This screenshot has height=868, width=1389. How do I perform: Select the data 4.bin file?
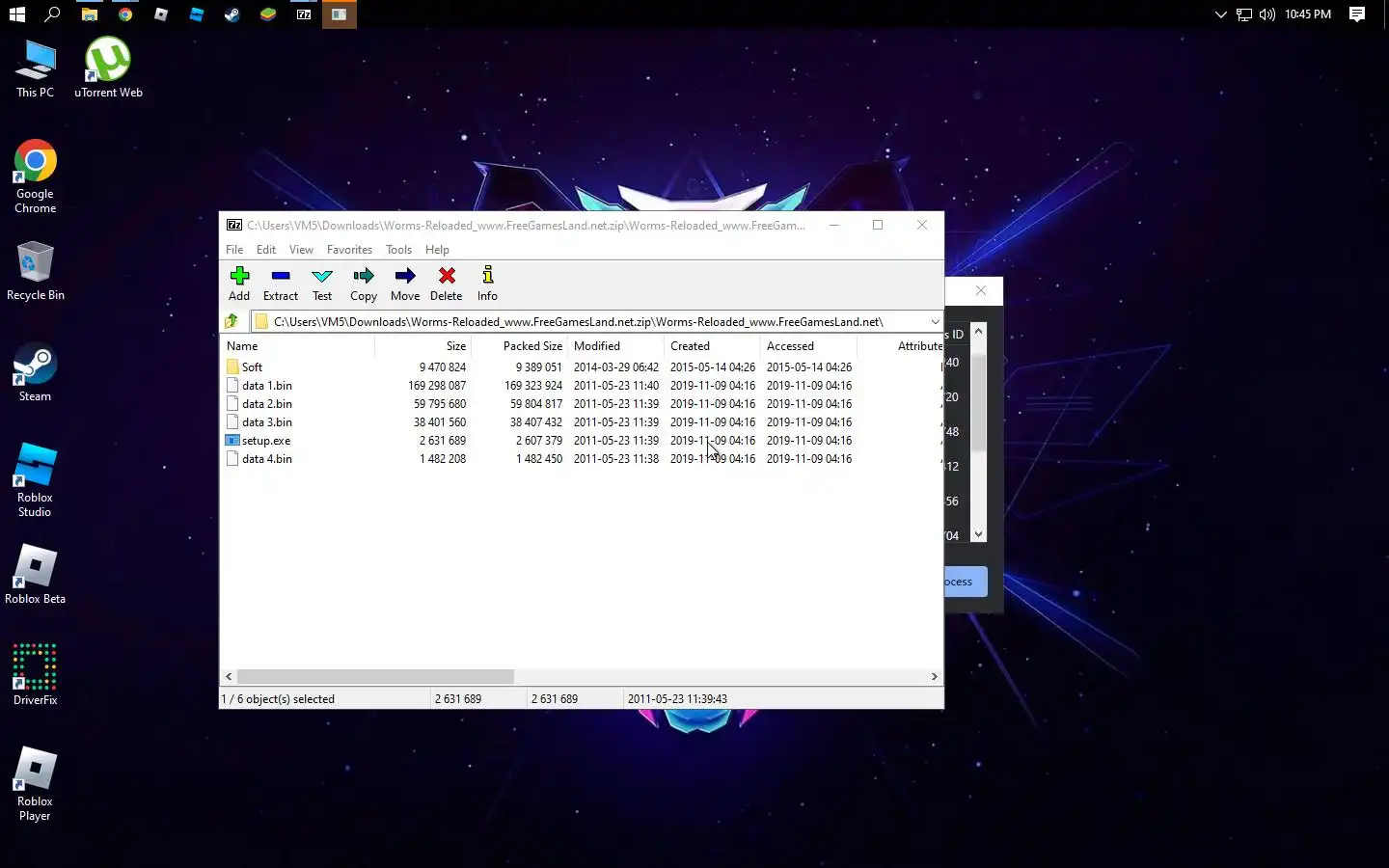point(582,458)
